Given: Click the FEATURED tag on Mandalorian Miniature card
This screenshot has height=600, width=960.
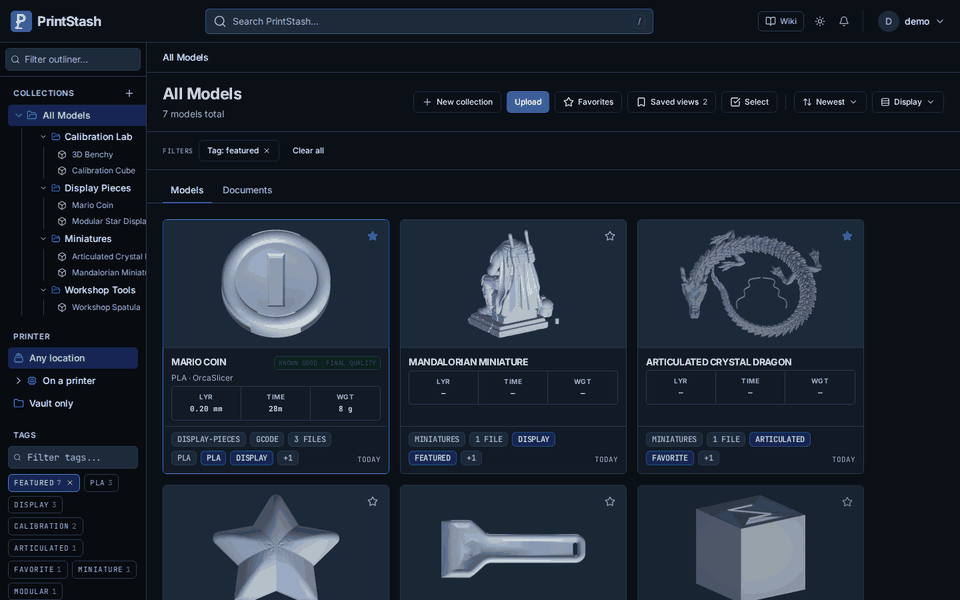Looking at the screenshot, I should [432, 458].
